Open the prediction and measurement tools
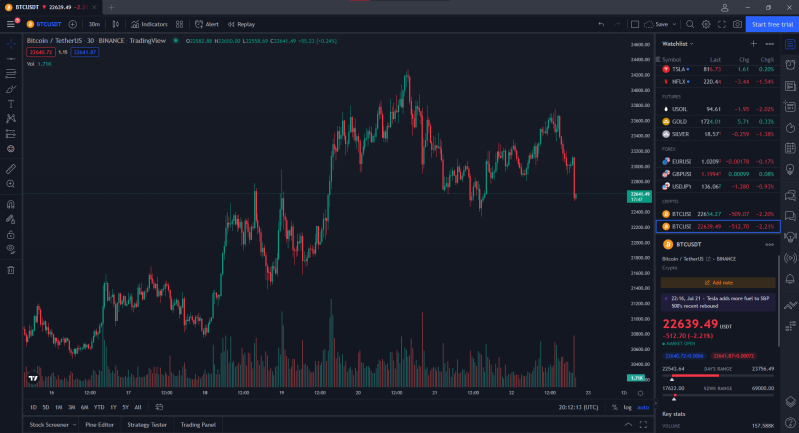799x433 pixels. [11, 134]
